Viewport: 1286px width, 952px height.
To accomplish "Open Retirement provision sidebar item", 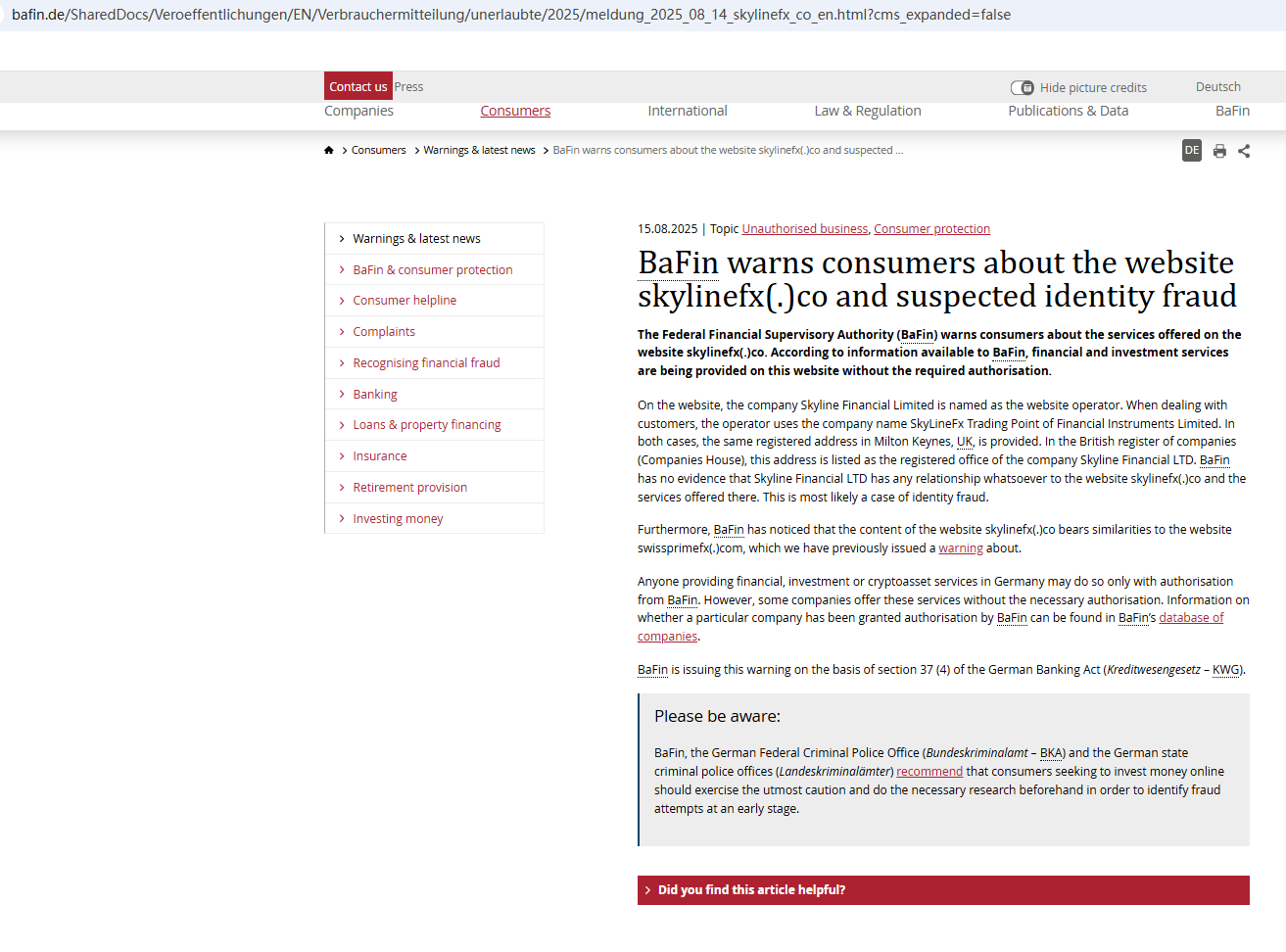I will tap(434, 488).
